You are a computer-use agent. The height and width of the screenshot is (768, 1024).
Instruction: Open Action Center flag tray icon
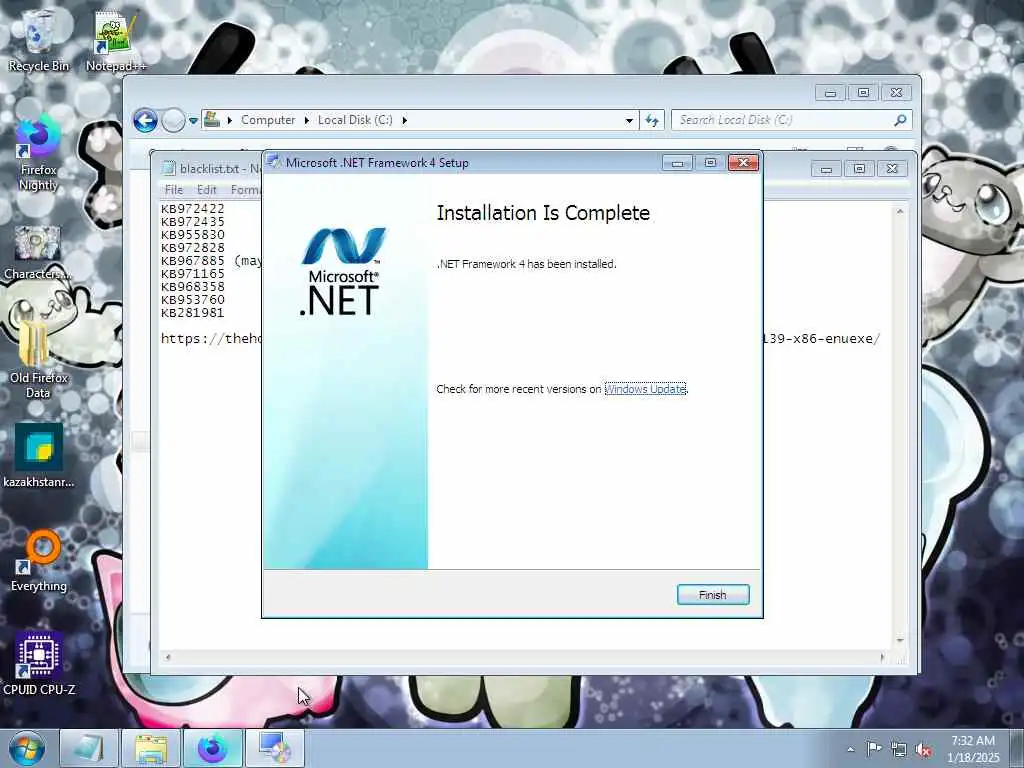pyautogui.click(x=873, y=748)
